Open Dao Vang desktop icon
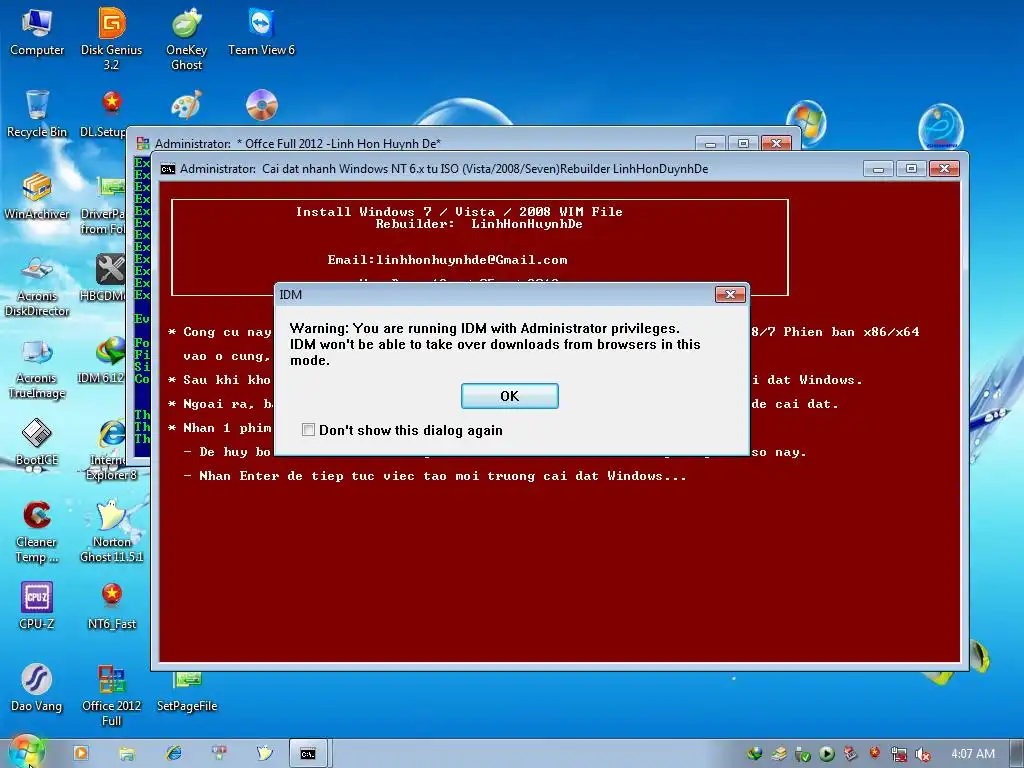The image size is (1024, 768). [x=37, y=688]
